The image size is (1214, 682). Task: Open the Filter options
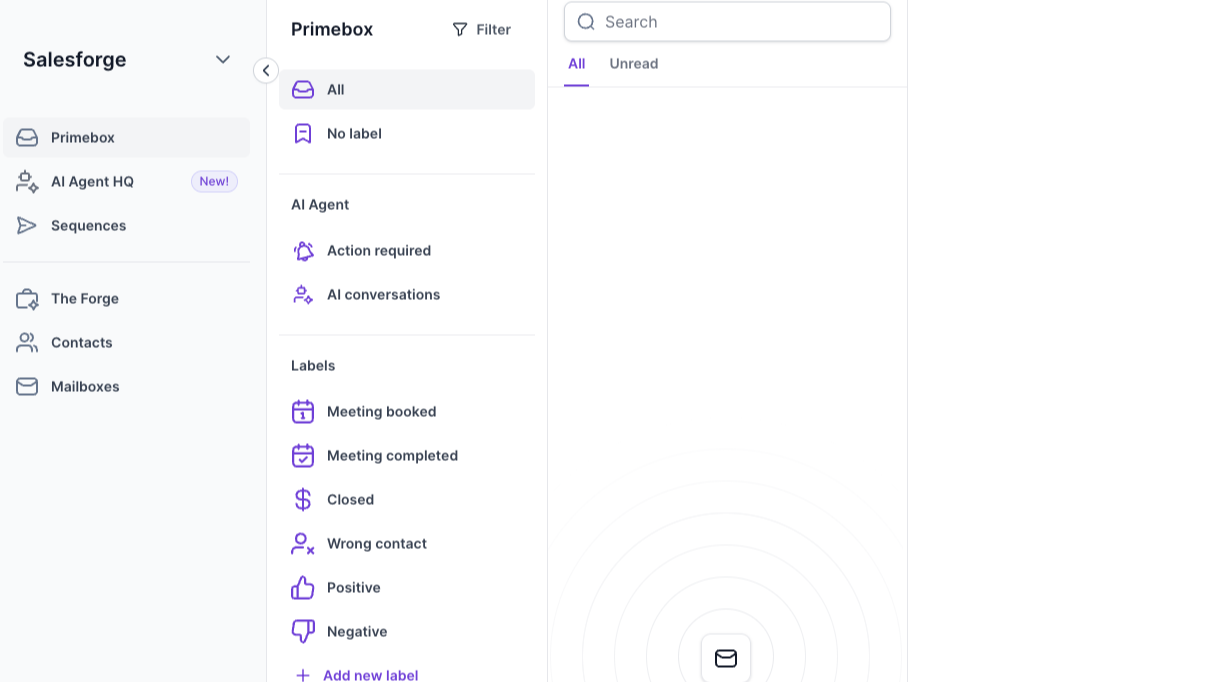coord(481,30)
